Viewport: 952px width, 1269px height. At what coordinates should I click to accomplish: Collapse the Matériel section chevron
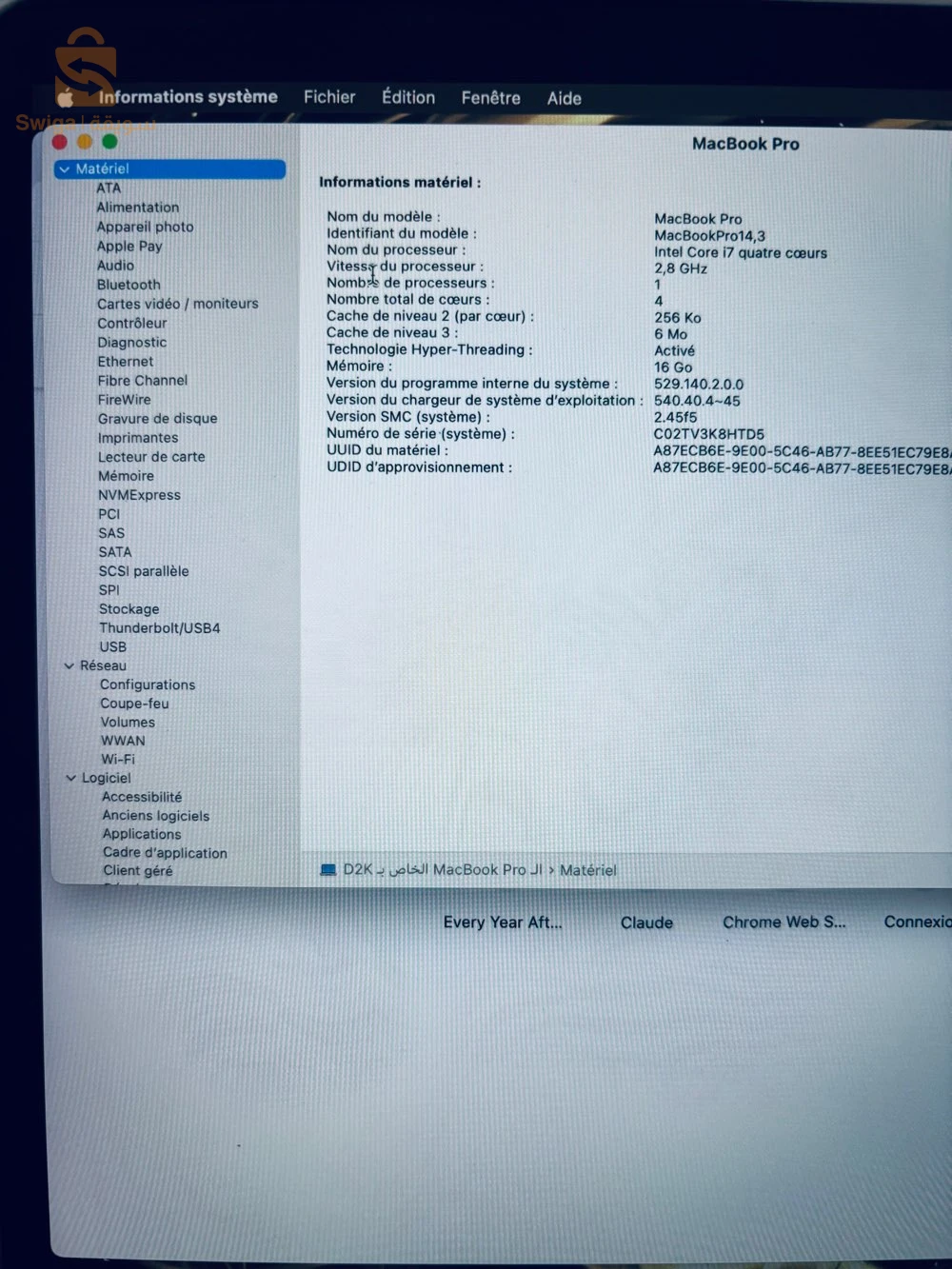(65, 169)
